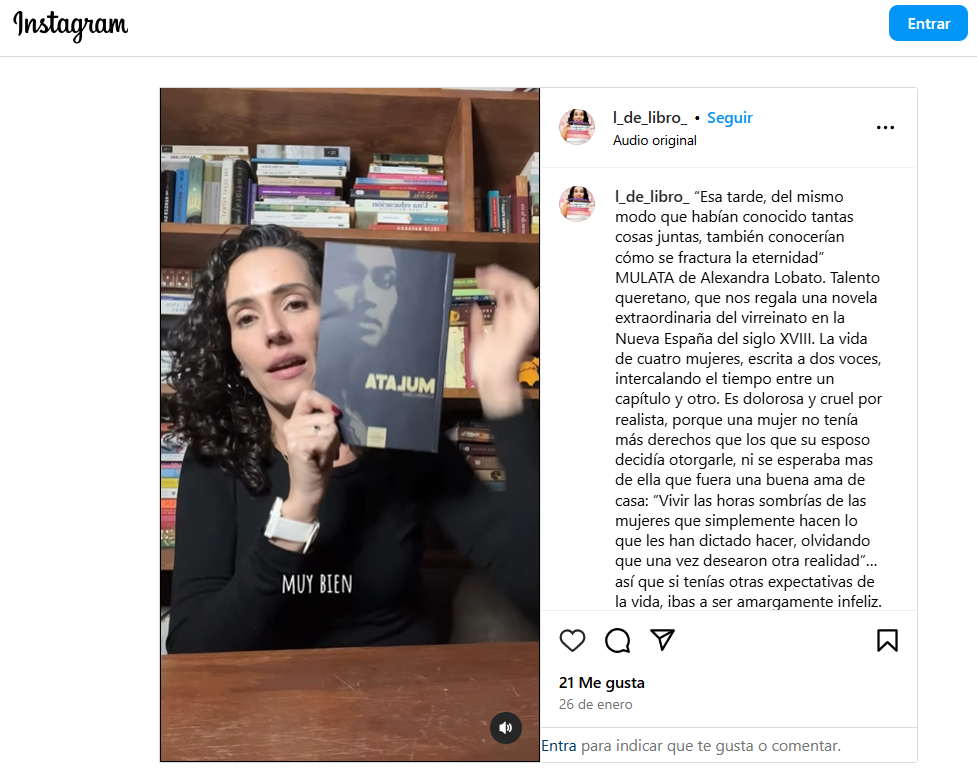The image size is (977, 775).
Task: Click the caption text about MULATA
Action: click(x=748, y=399)
